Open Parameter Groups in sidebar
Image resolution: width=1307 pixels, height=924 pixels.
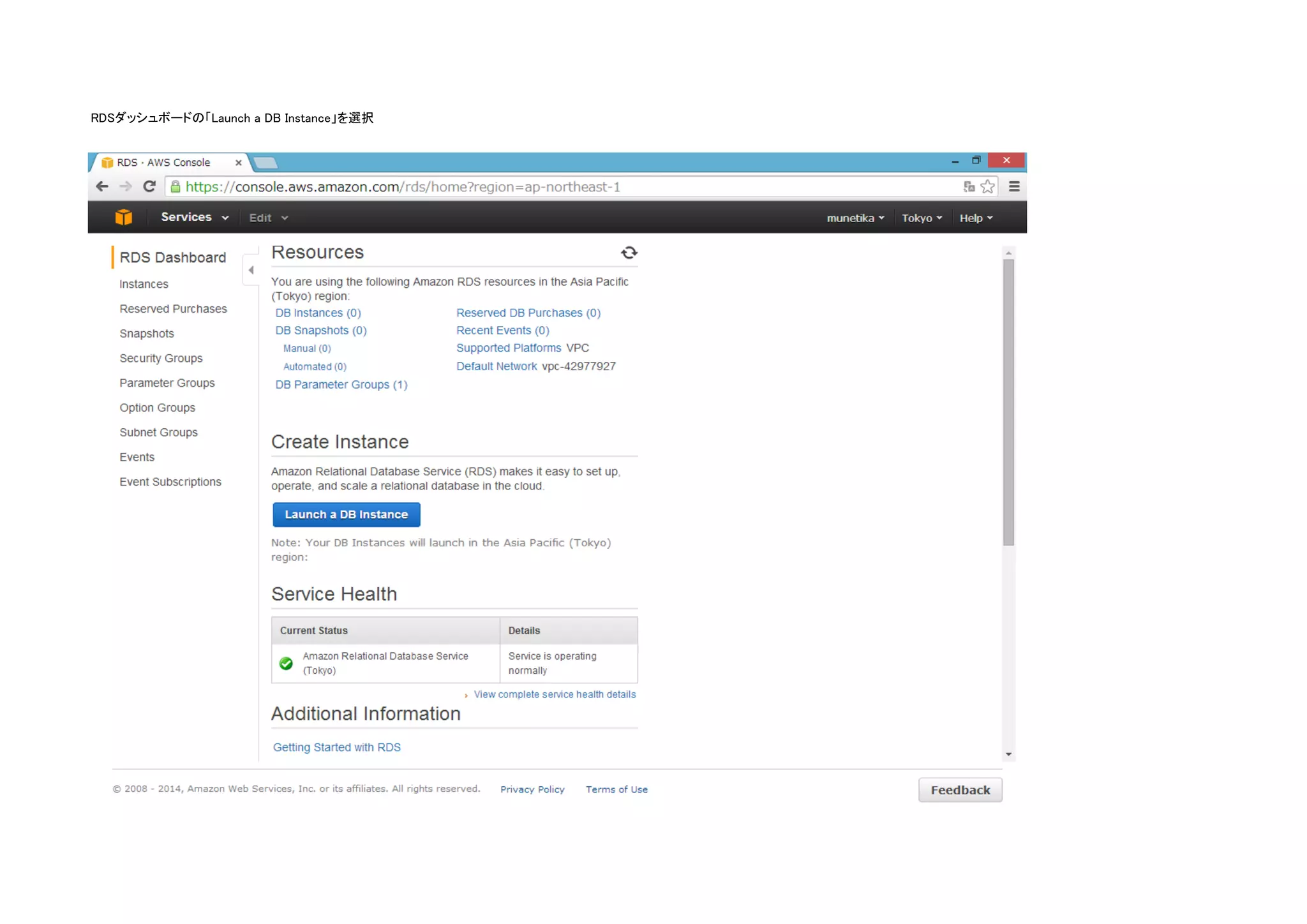167,384
